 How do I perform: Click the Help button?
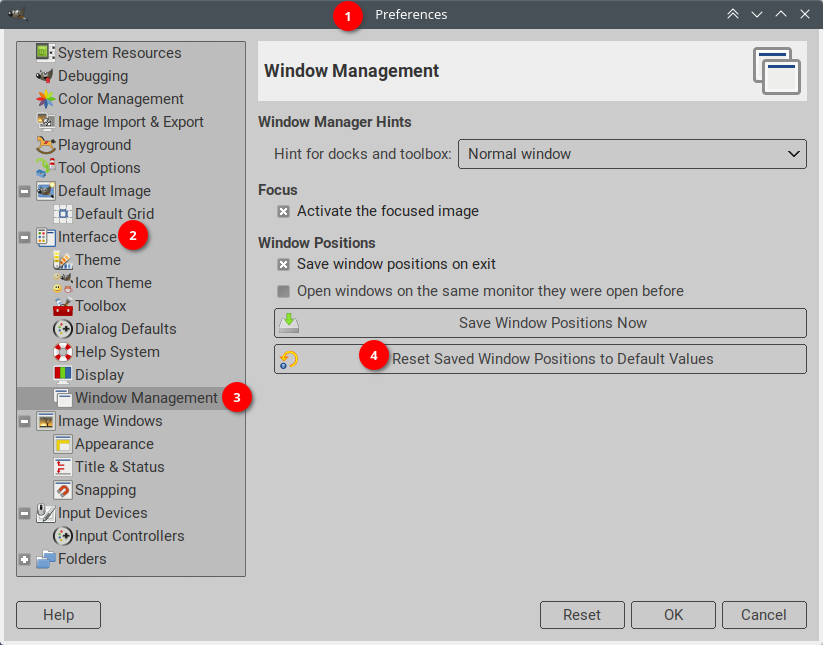pos(58,615)
